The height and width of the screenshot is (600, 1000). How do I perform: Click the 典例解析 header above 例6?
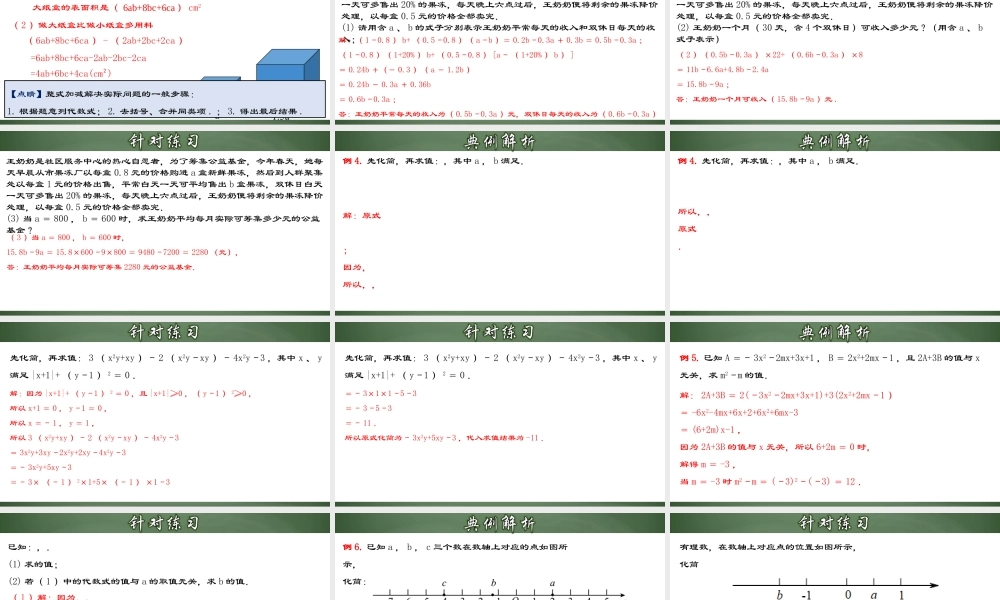(x=498, y=523)
